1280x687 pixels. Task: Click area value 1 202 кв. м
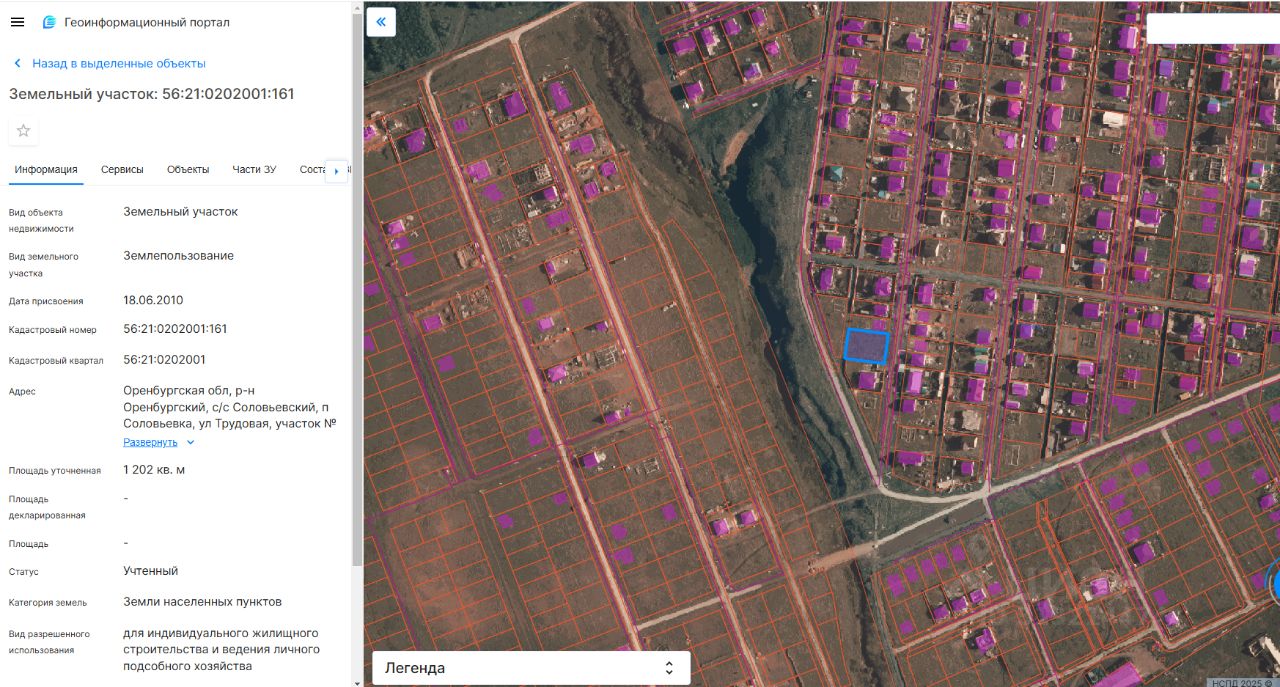pyautogui.click(x=154, y=470)
